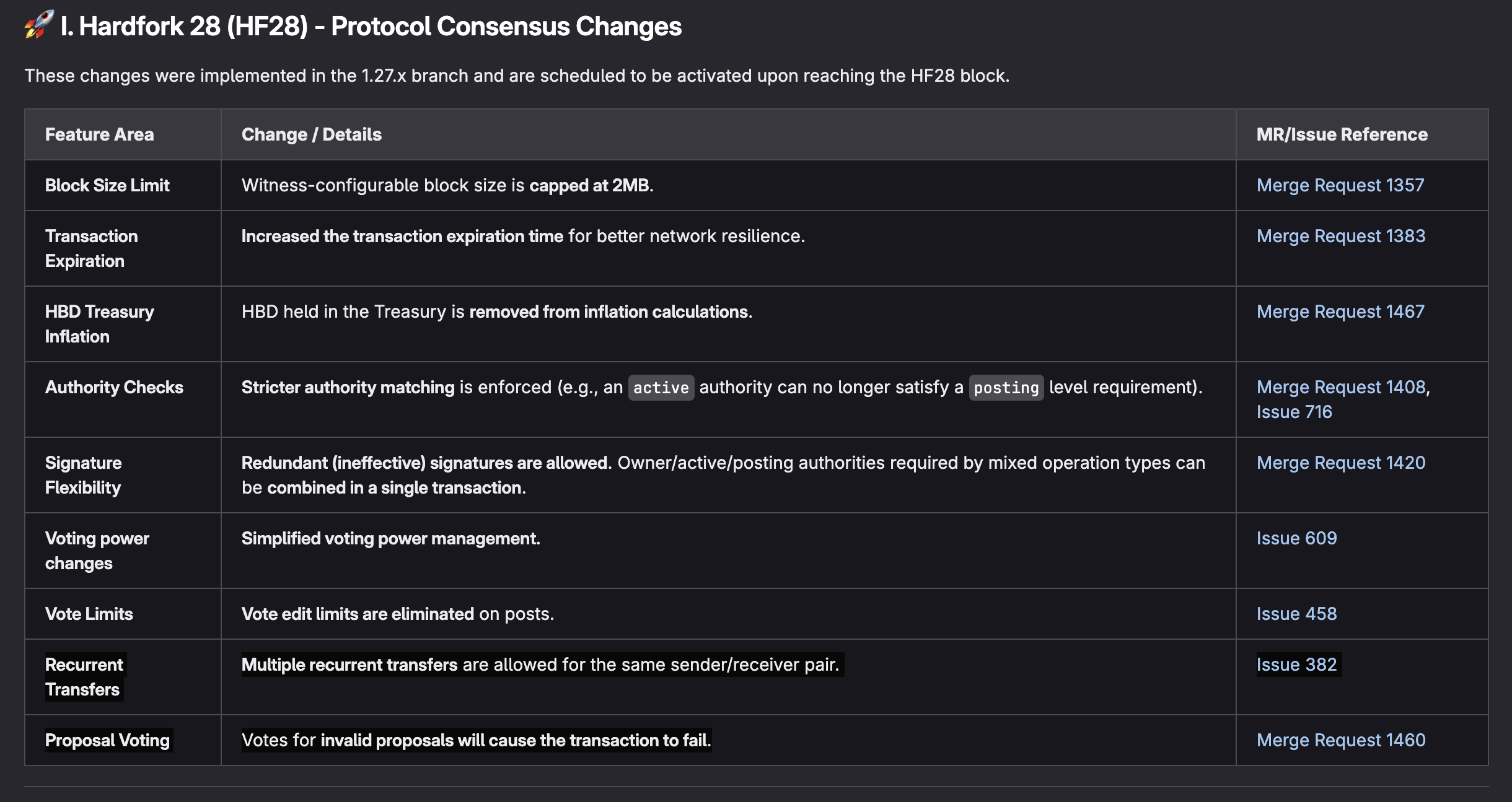
Task: Open the Merge Request 1460 link
Action: coord(1340,740)
